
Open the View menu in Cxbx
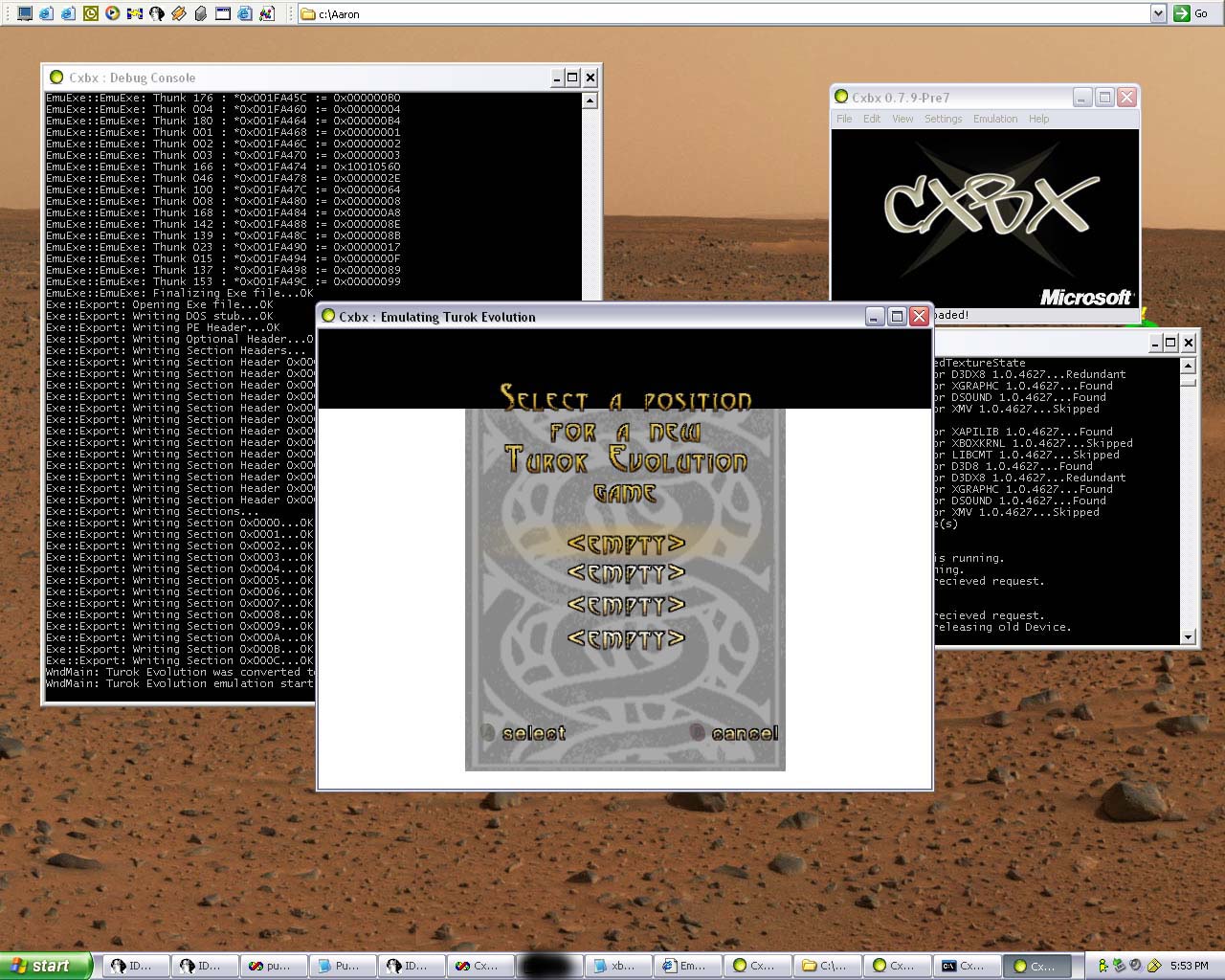[902, 119]
